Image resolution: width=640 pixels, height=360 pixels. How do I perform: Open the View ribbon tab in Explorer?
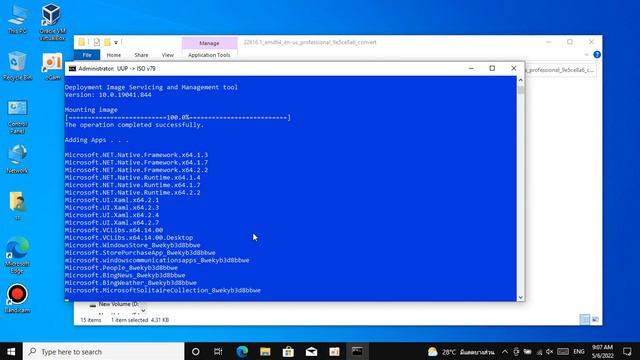167,55
